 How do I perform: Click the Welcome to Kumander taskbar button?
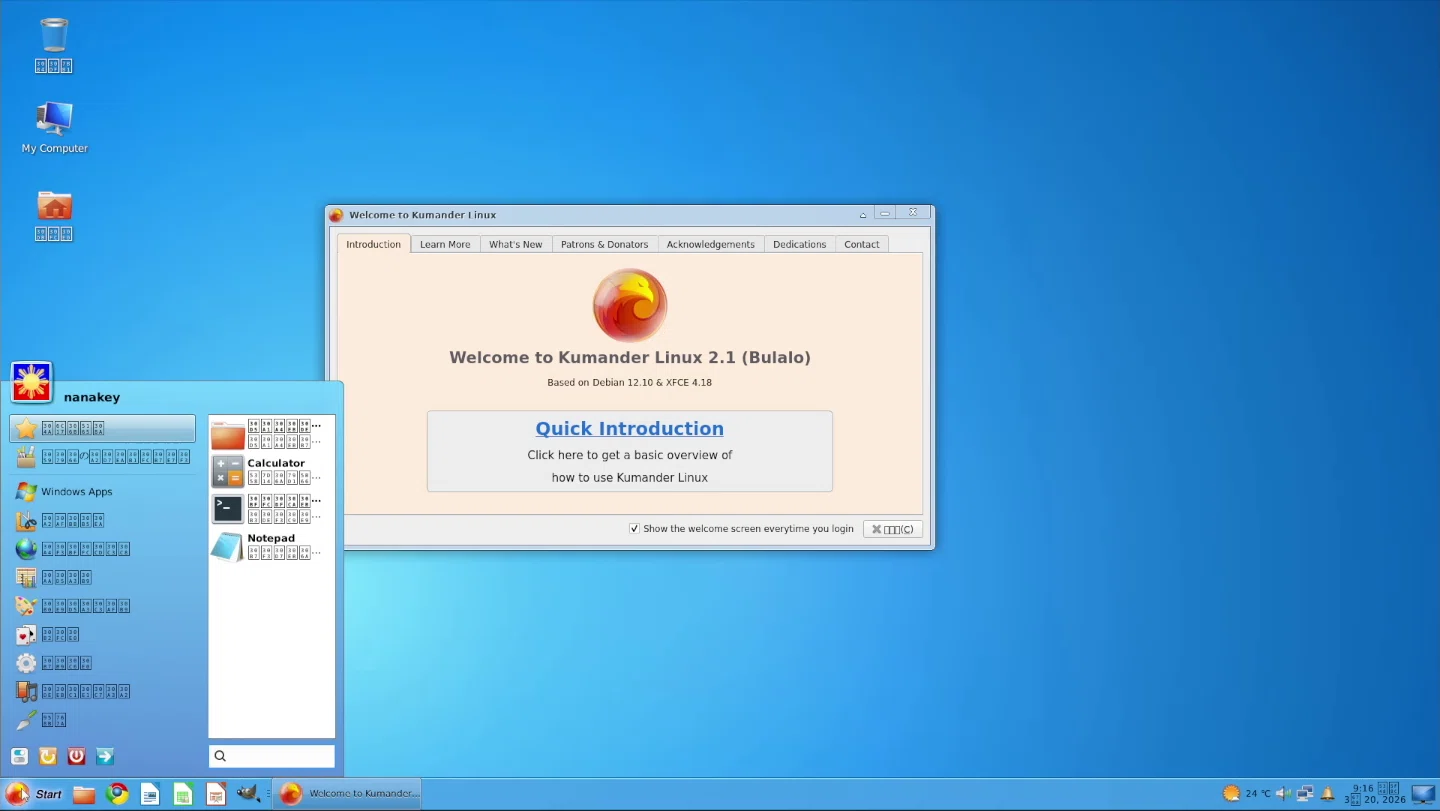(x=349, y=794)
